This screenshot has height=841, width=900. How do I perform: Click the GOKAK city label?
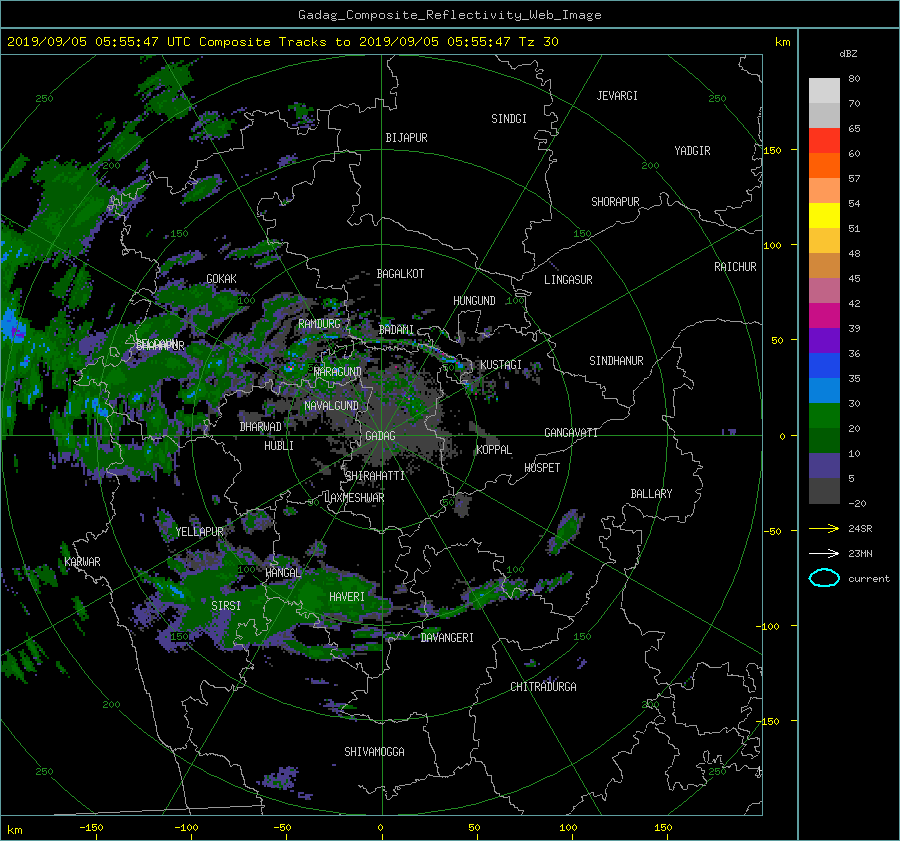pos(222,279)
